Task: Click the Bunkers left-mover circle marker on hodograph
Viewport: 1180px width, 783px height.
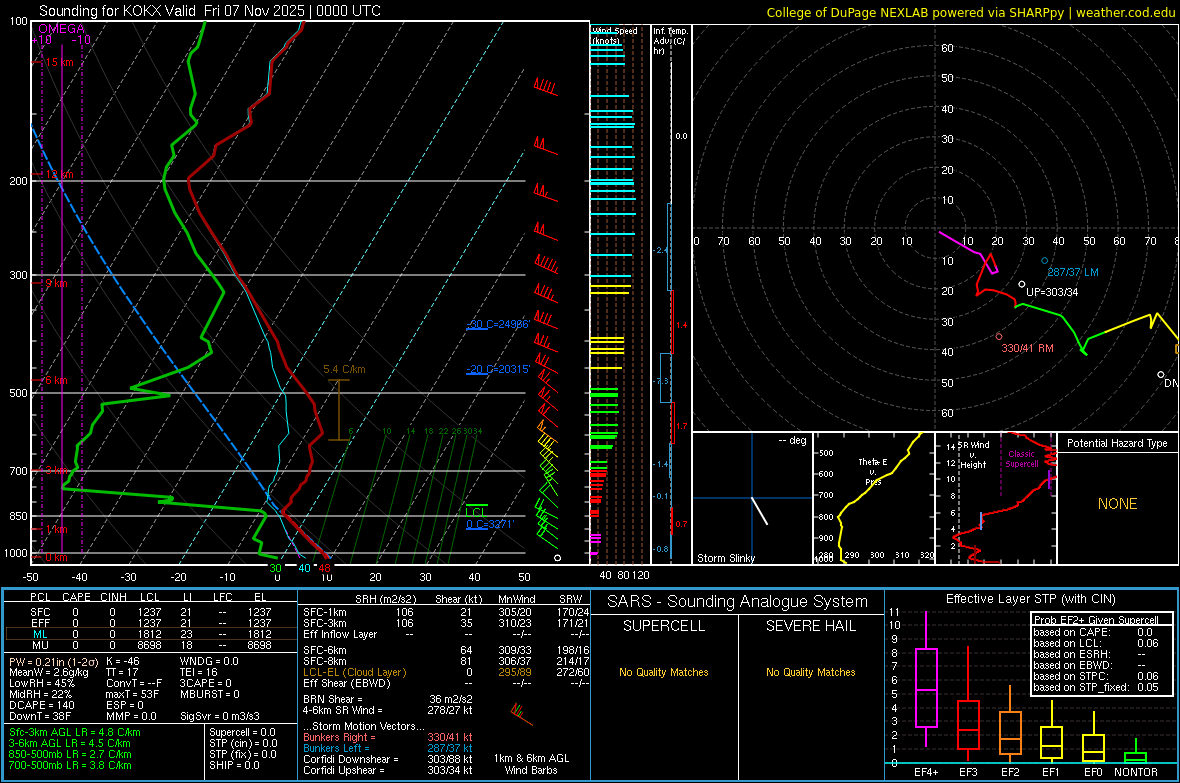Action: [1045, 260]
